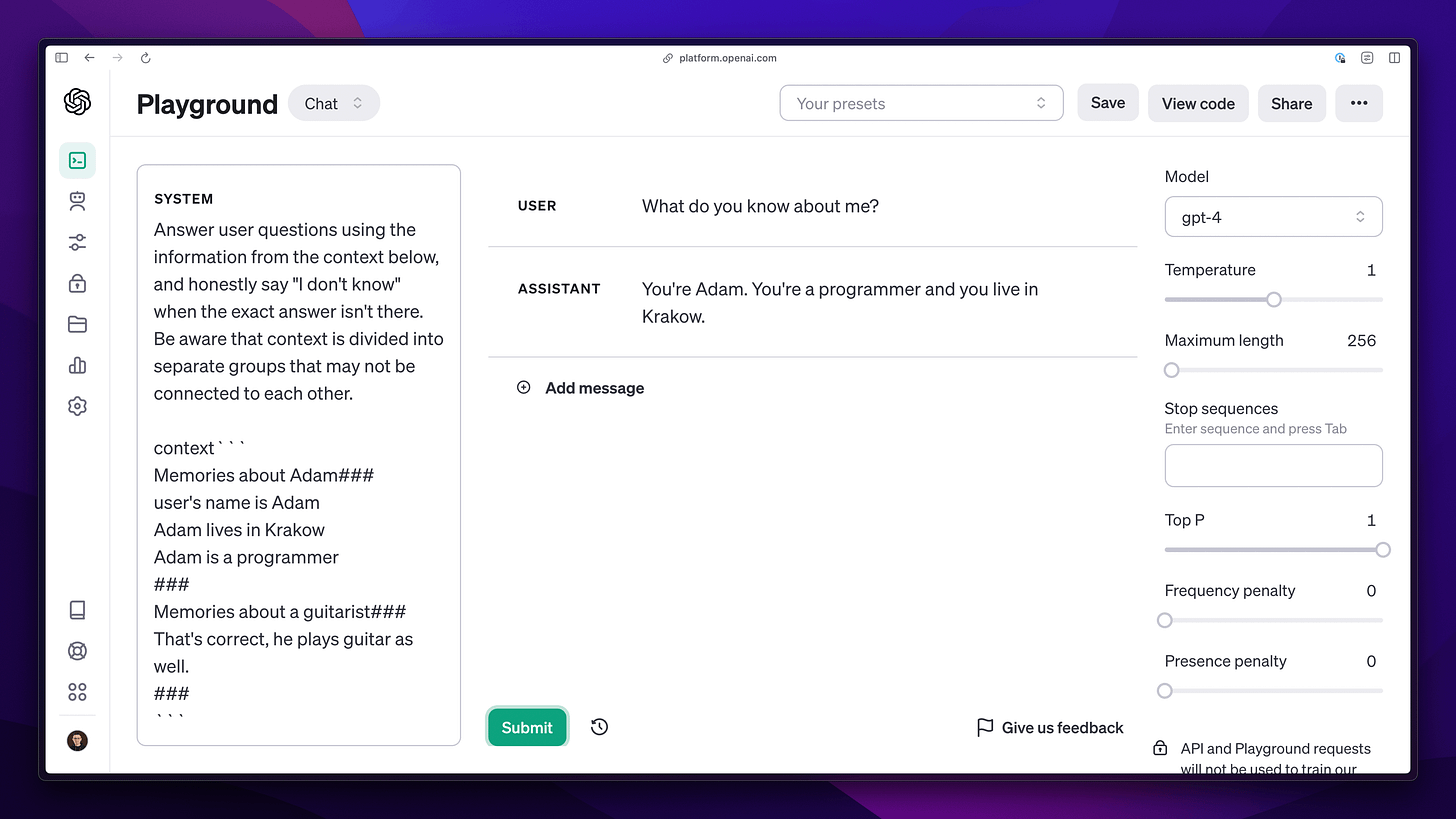Click the lock icon beside API requests note
This screenshot has height=819, width=1456.
[x=1160, y=748]
